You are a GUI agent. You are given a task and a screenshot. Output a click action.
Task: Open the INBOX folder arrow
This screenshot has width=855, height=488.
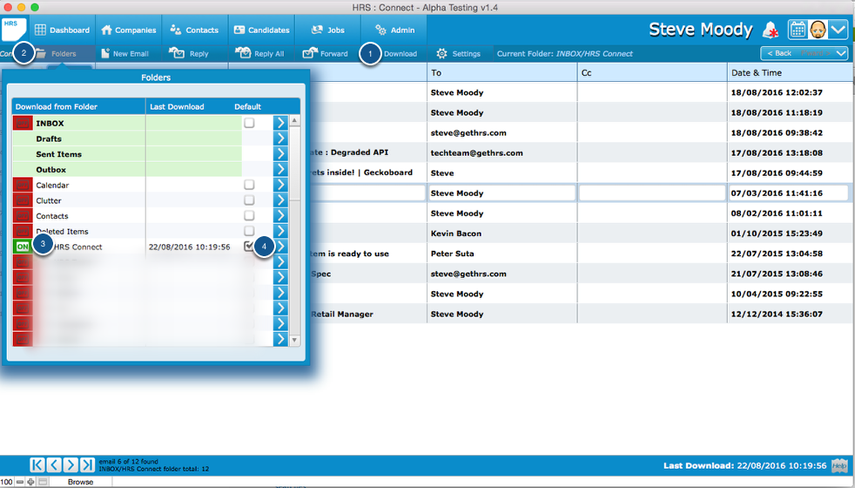point(280,123)
